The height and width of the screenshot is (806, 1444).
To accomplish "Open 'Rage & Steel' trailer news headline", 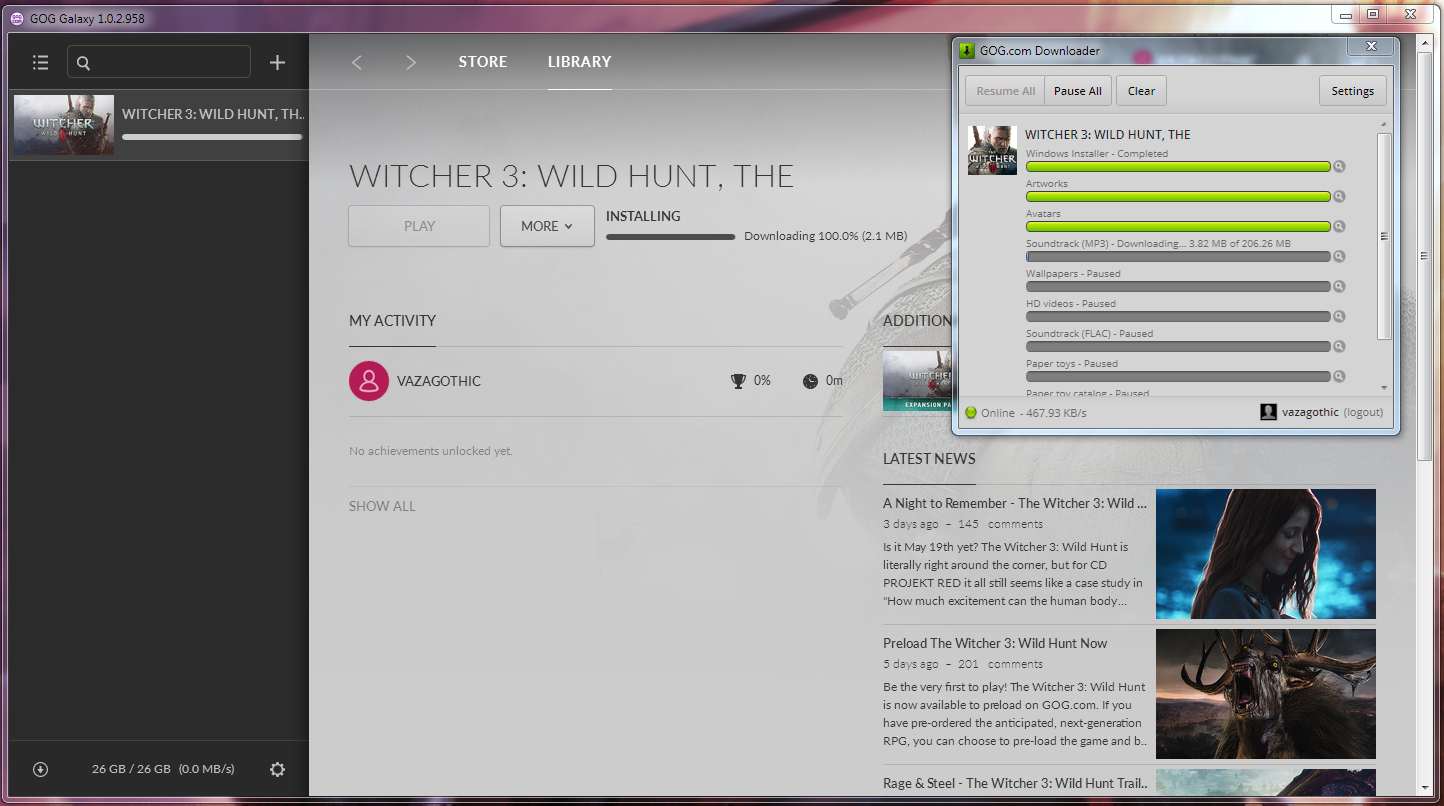I will 1014,783.
